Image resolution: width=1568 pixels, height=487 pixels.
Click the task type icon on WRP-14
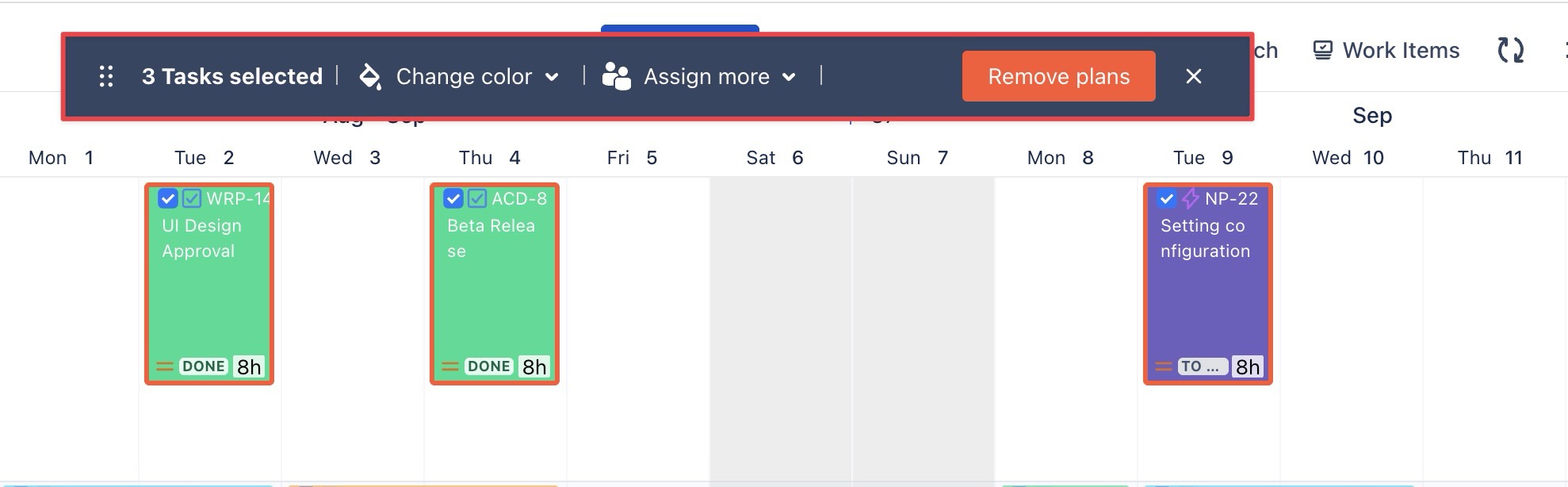pyautogui.click(x=191, y=198)
